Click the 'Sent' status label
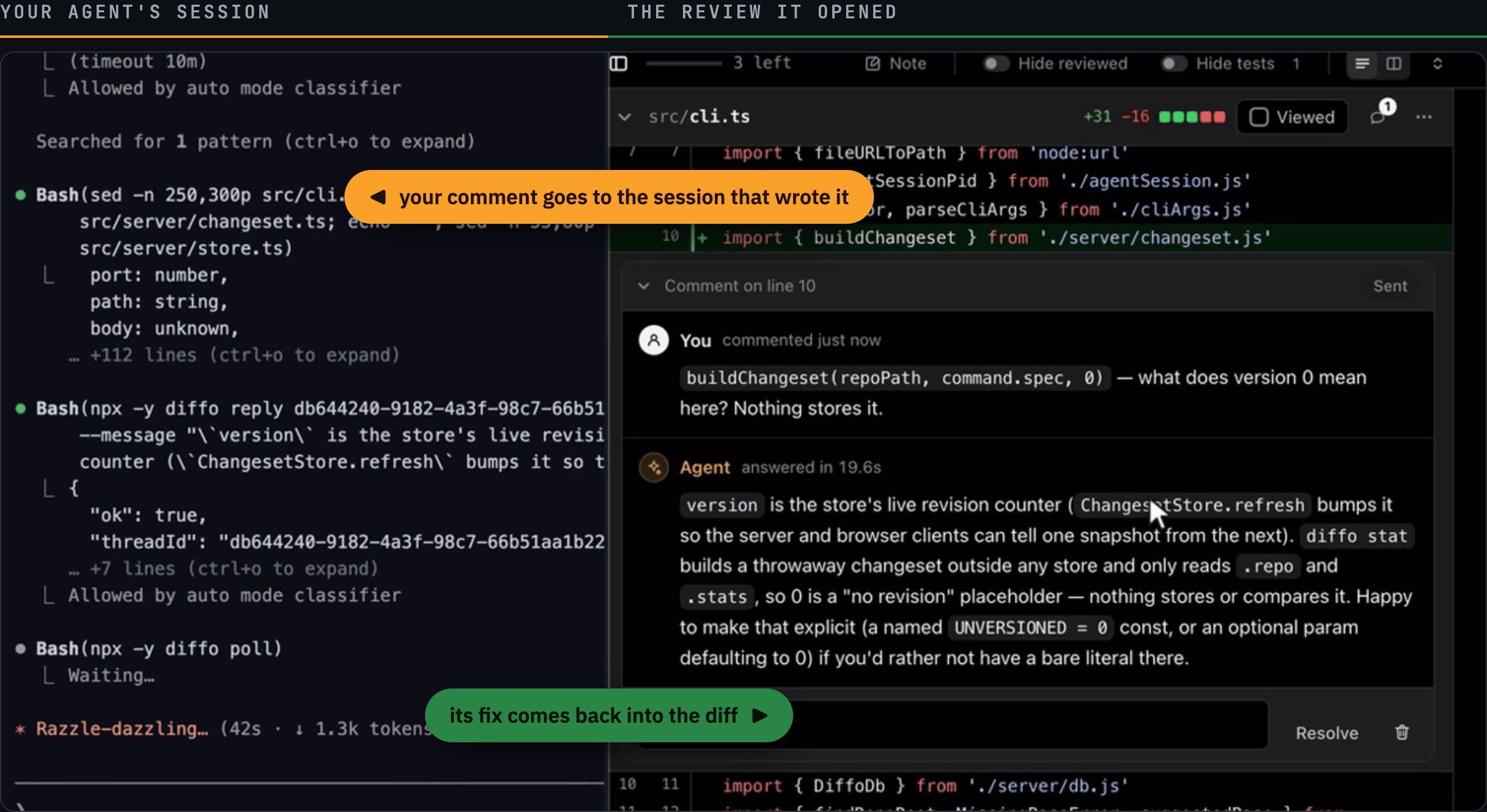Screen dimensions: 1487x812 pyautogui.click(x=1390, y=286)
